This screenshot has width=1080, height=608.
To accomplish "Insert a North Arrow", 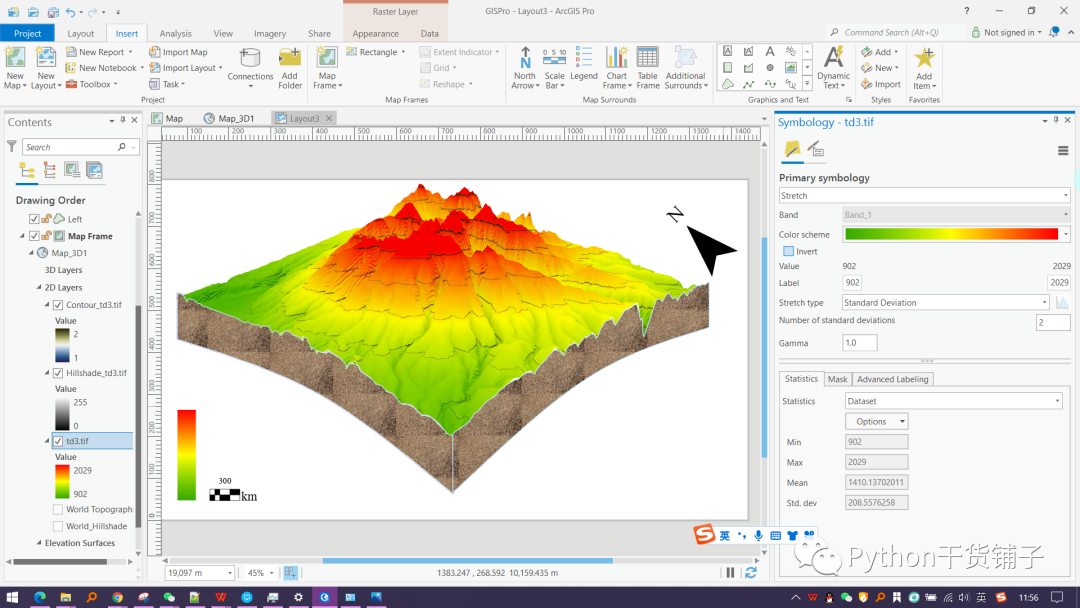I will (525, 67).
